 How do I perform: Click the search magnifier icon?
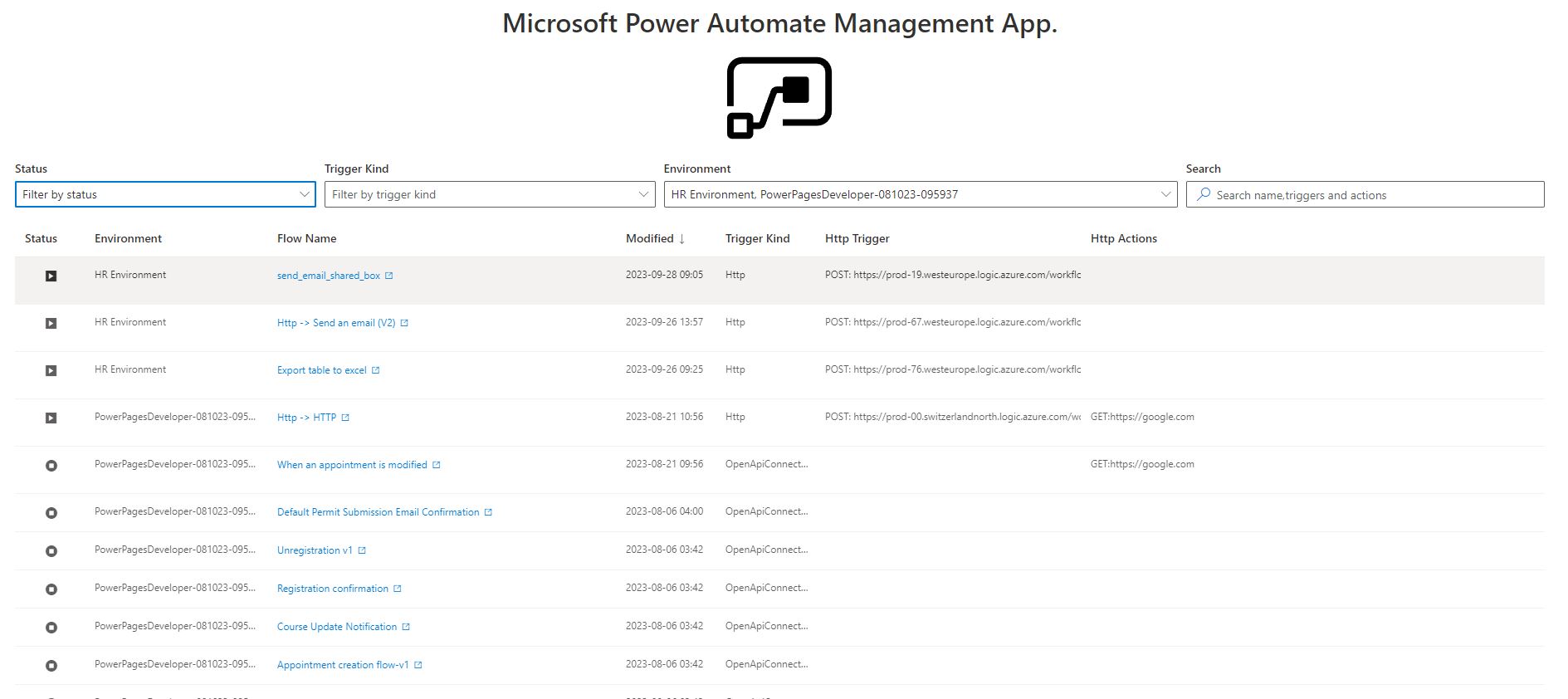coord(1204,194)
